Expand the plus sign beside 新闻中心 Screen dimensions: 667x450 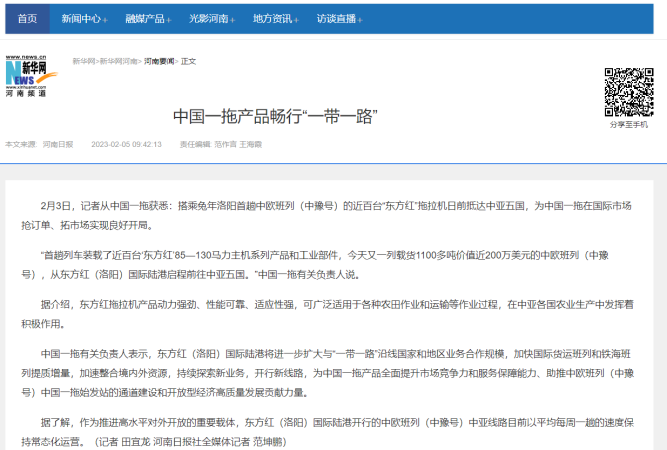(x=105, y=20)
